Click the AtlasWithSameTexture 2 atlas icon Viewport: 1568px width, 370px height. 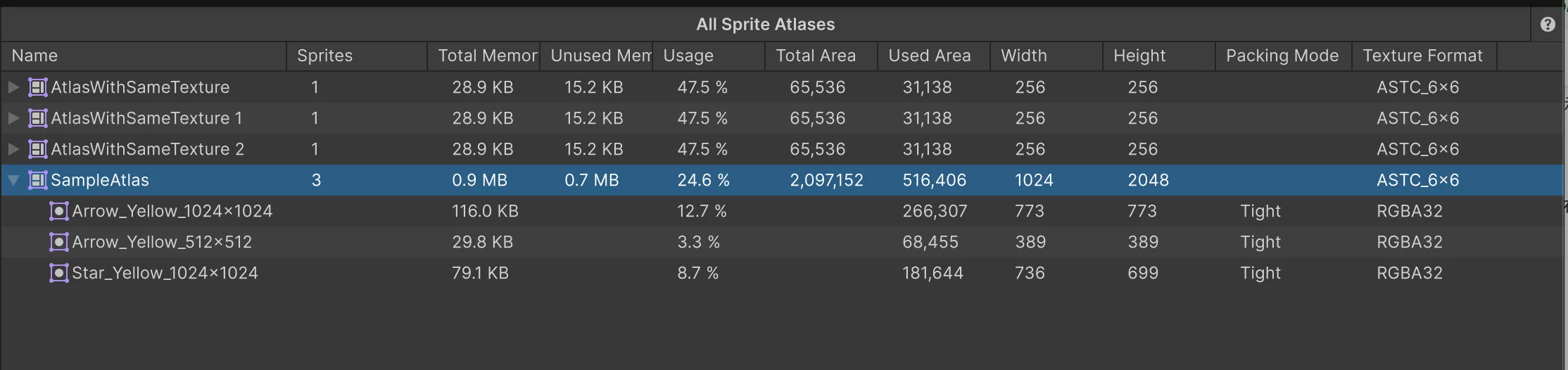(38, 149)
